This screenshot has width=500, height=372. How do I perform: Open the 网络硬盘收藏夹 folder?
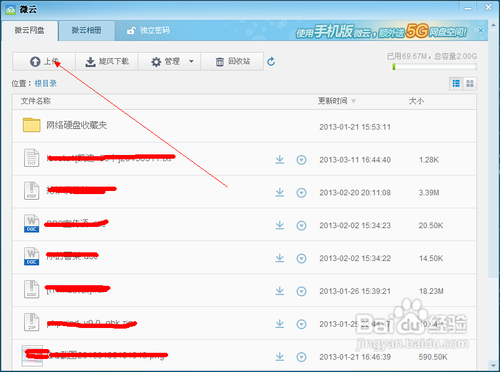click(x=76, y=125)
